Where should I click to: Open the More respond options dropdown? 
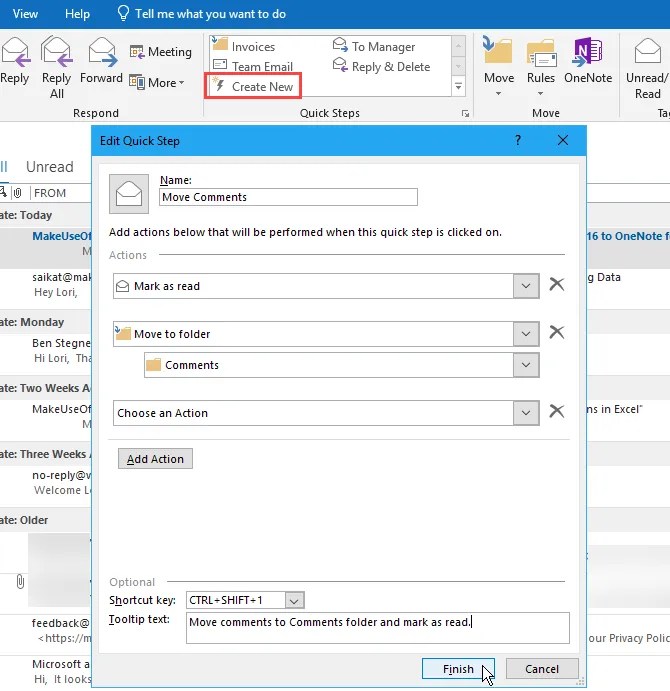coord(156,82)
